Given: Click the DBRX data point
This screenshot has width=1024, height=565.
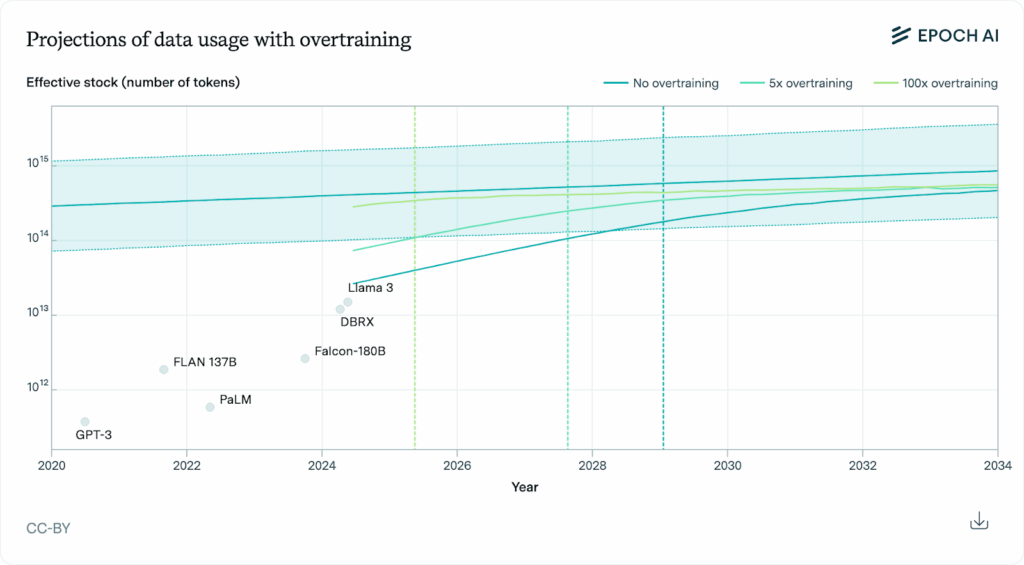Looking at the screenshot, I should [340, 309].
